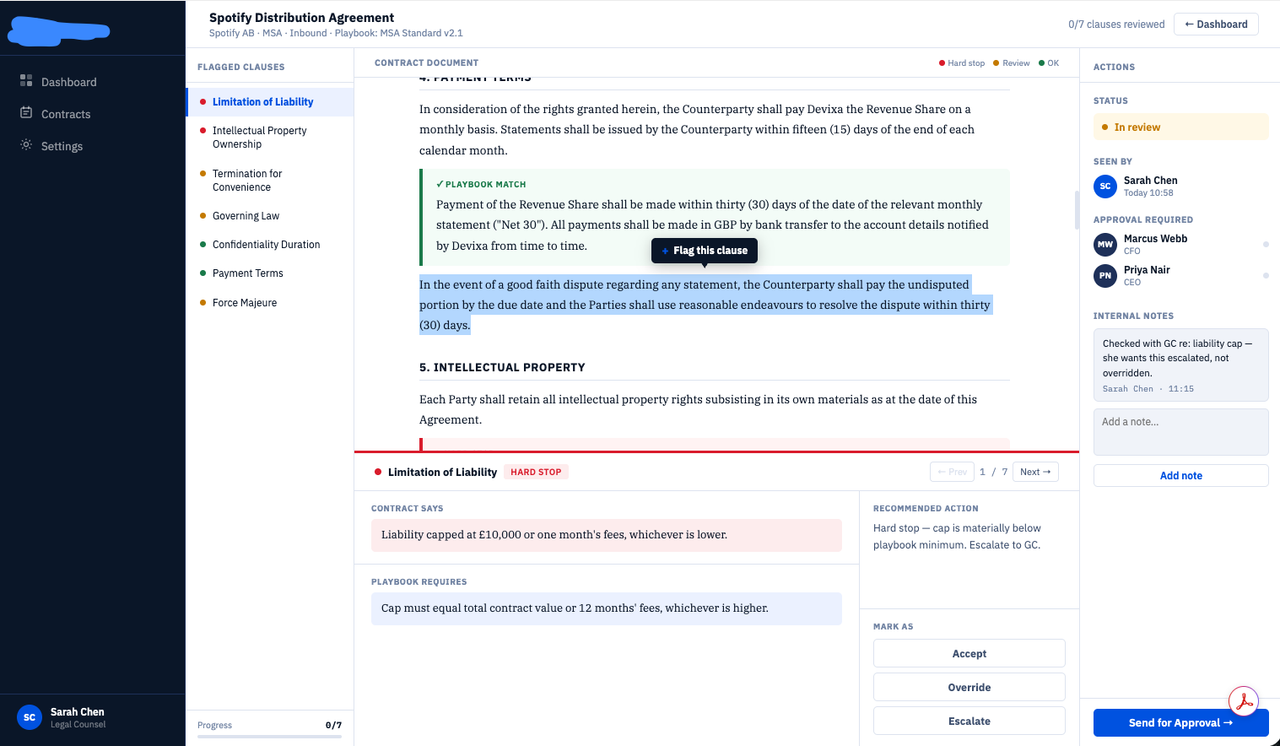1280x746 pixels.
Task: Mark clause as Accept
Action: click(969, 654)
